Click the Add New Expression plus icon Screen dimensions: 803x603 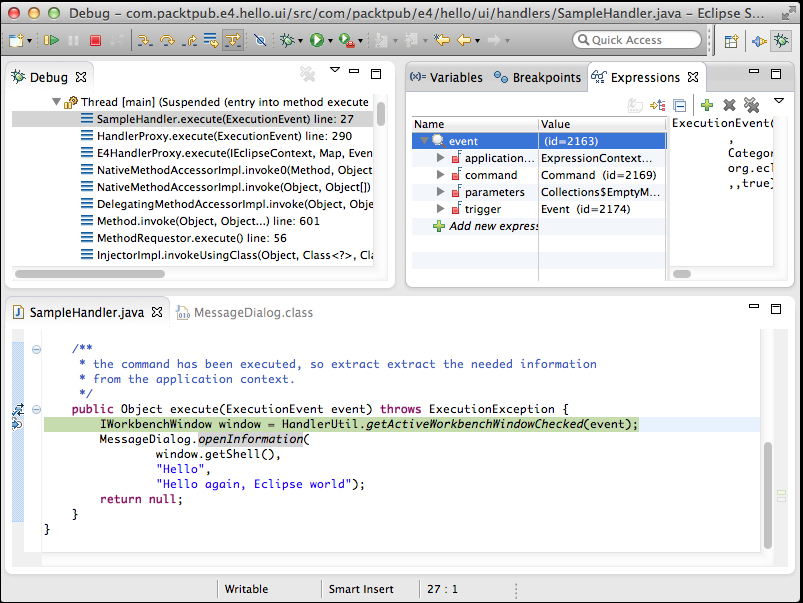pyautogui.click(x=706, y=105)
